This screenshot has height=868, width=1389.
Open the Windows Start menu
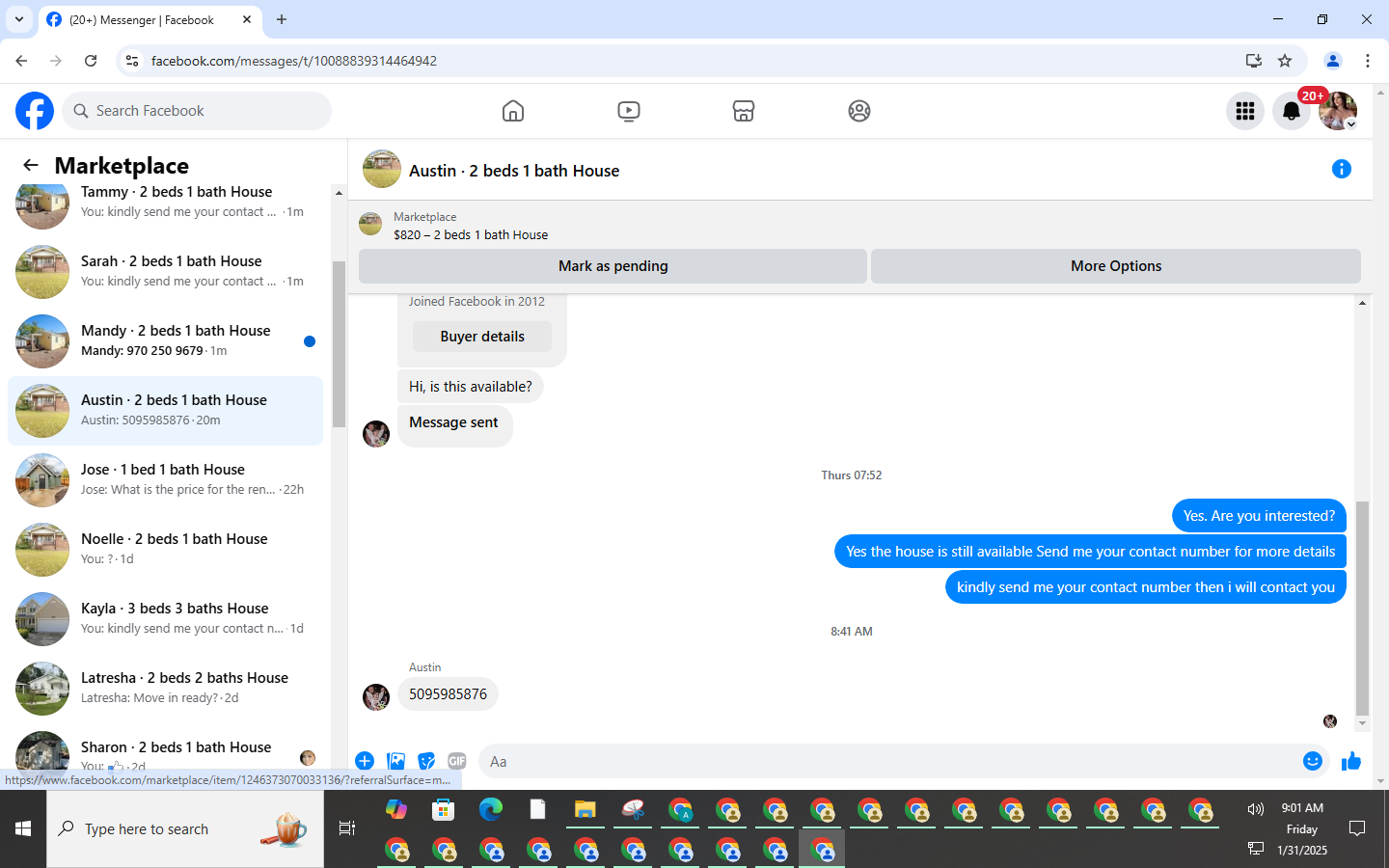23,828
